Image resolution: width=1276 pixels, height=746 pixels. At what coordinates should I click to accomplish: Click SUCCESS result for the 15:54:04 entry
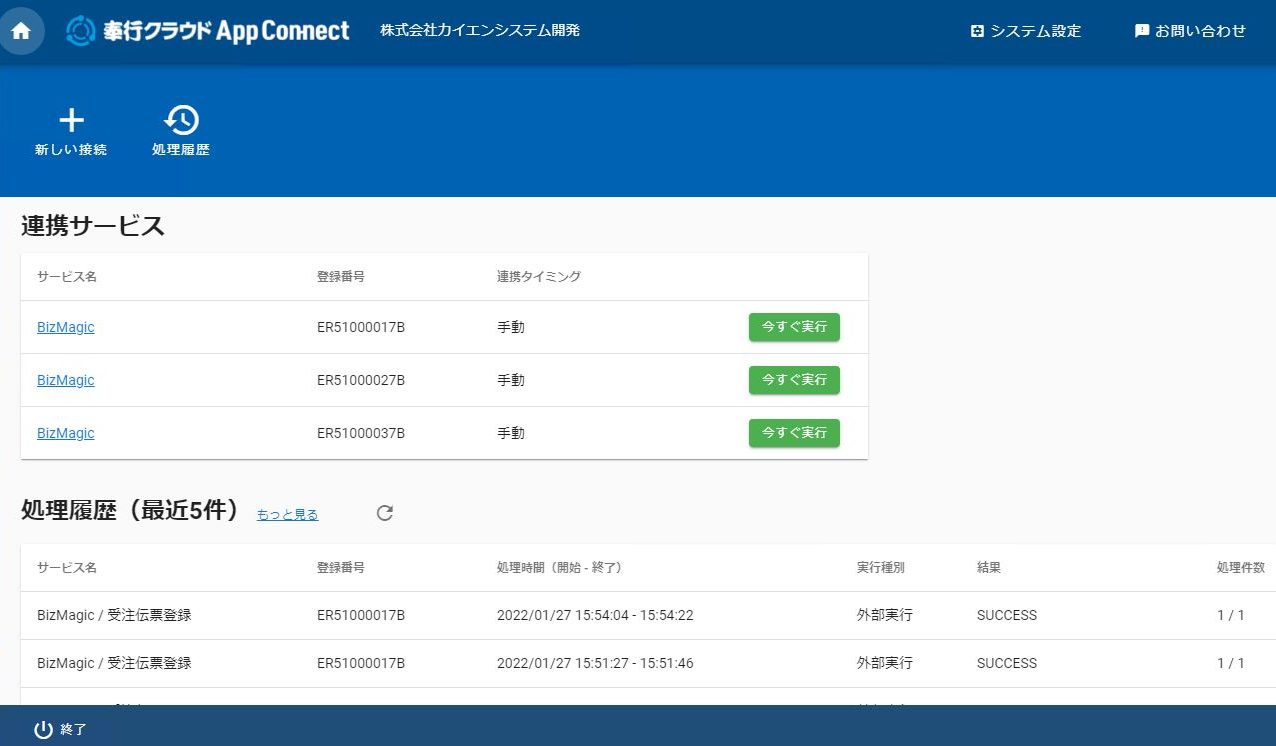[x=1007, y=615]
